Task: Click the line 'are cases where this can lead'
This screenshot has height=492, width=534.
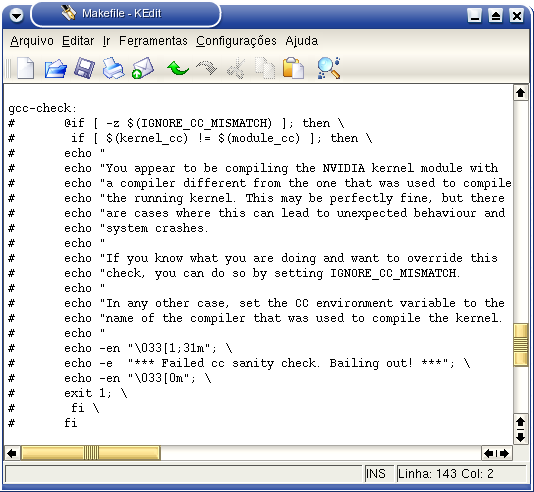Action: point(256,213)
